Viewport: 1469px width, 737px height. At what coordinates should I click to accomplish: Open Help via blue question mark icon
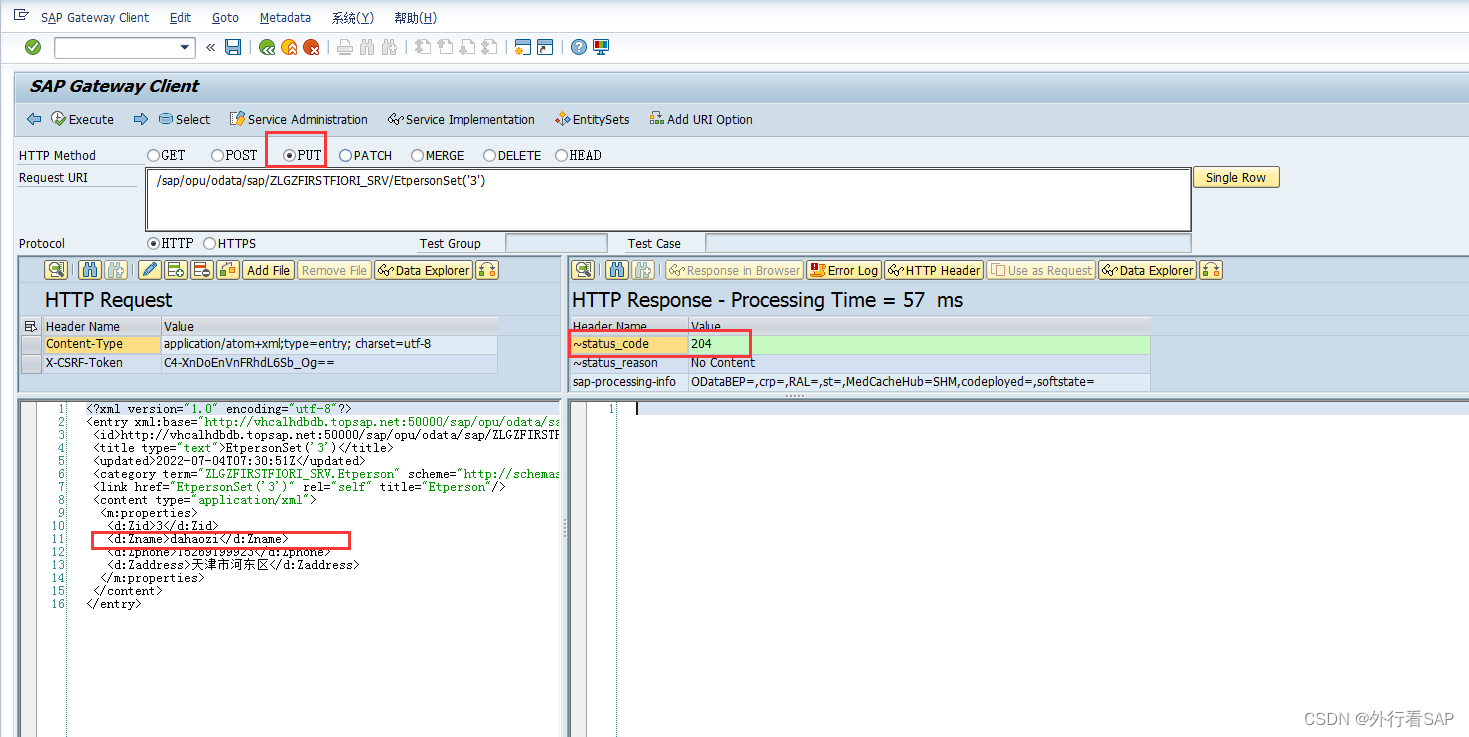[x=579, y=47]
